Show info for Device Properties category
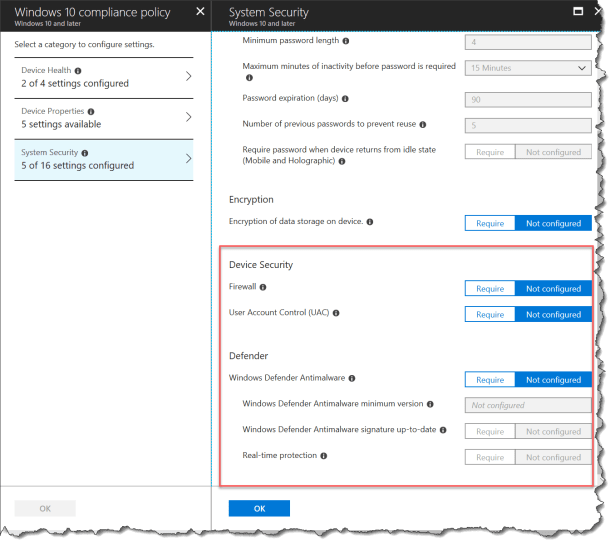615x546 pixels. point(91,112)
